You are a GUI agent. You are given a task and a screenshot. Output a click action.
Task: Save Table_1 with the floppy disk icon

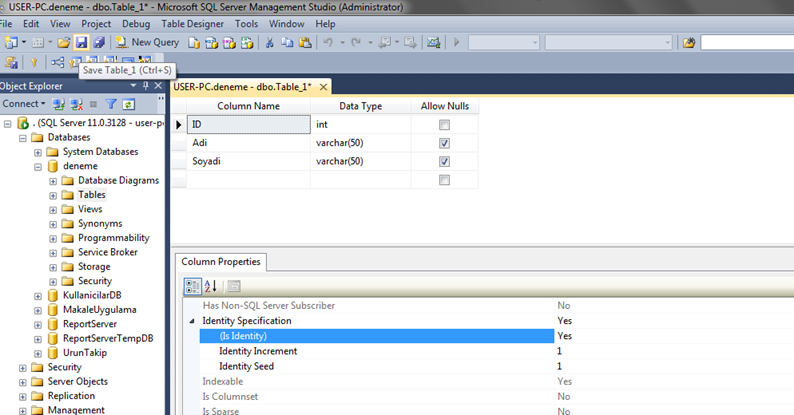click(x=82, y=43)
